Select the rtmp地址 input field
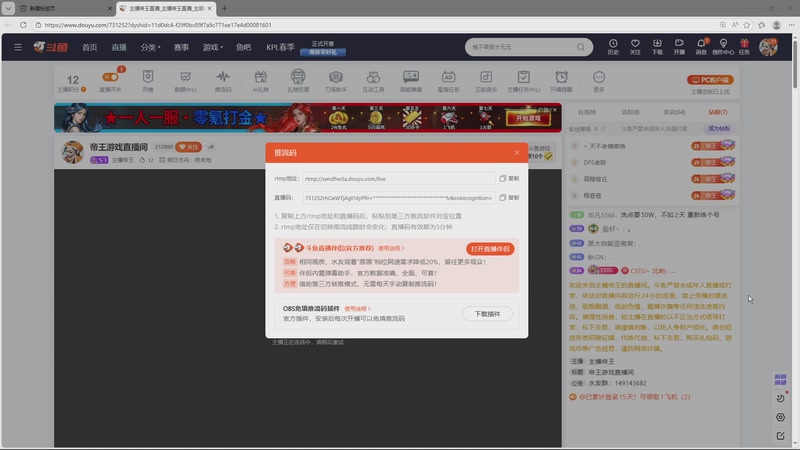 [398, 179]
